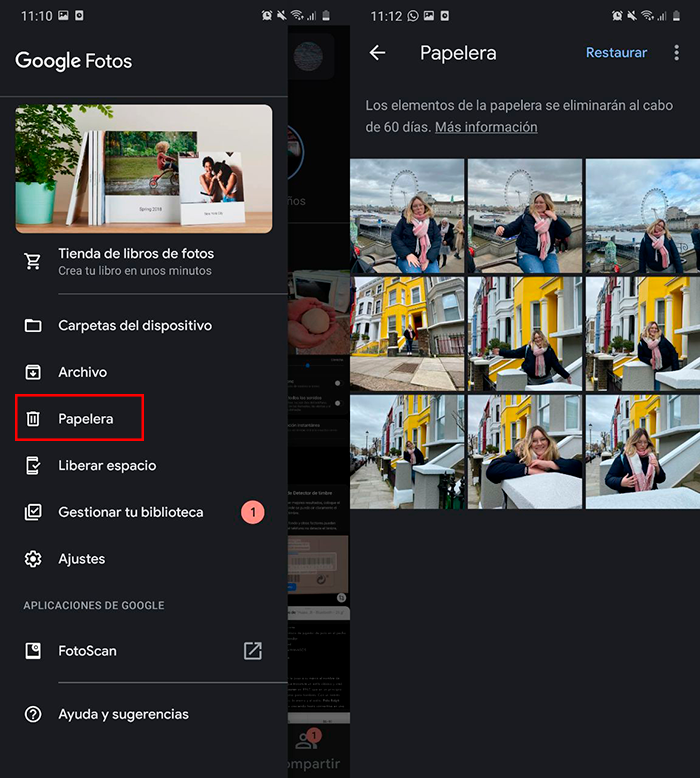Open Gestionar tu biblioteca menu entry
Viewport: 700px width, 778px height.
130,512
